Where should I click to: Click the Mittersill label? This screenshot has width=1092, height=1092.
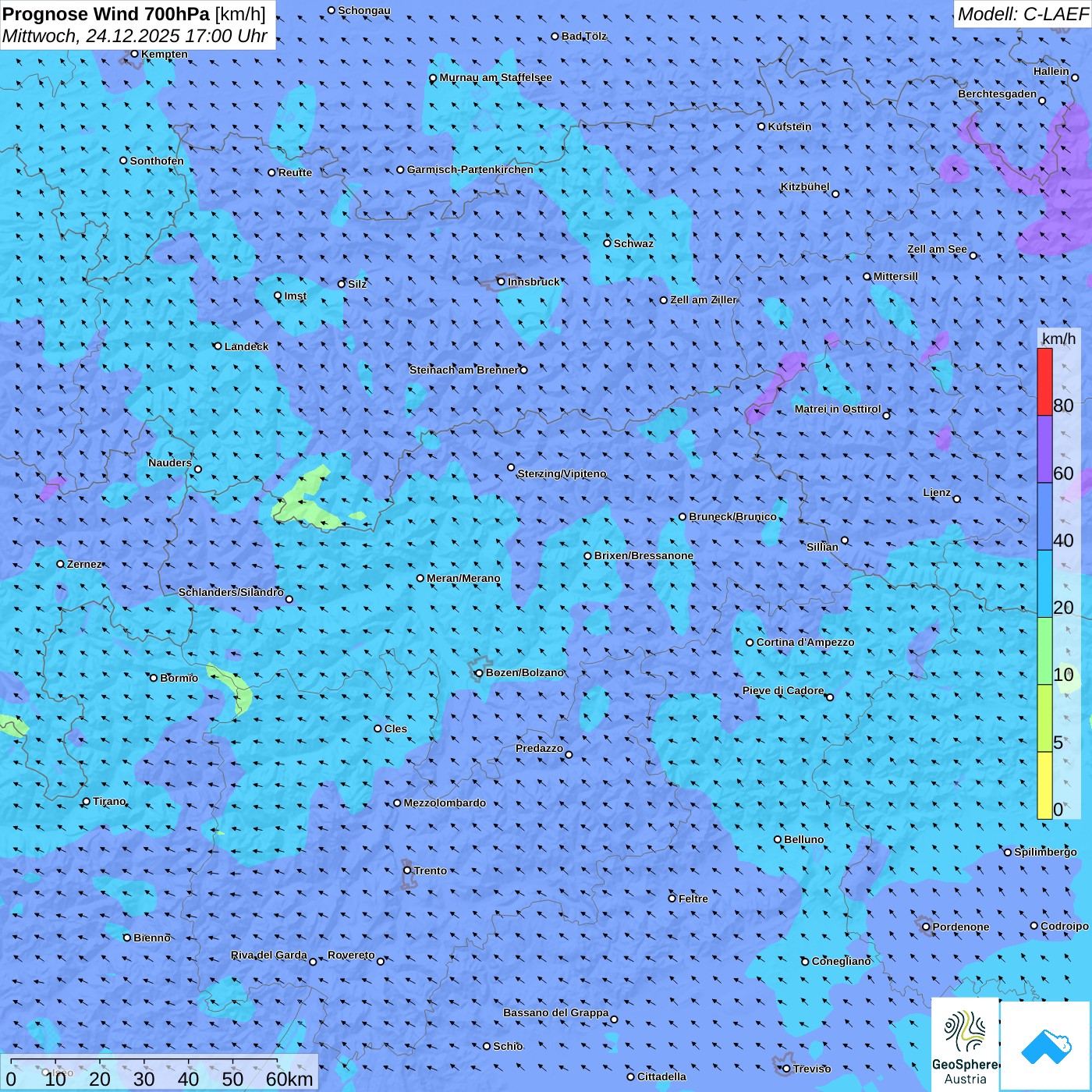click(x=895, y=276)
